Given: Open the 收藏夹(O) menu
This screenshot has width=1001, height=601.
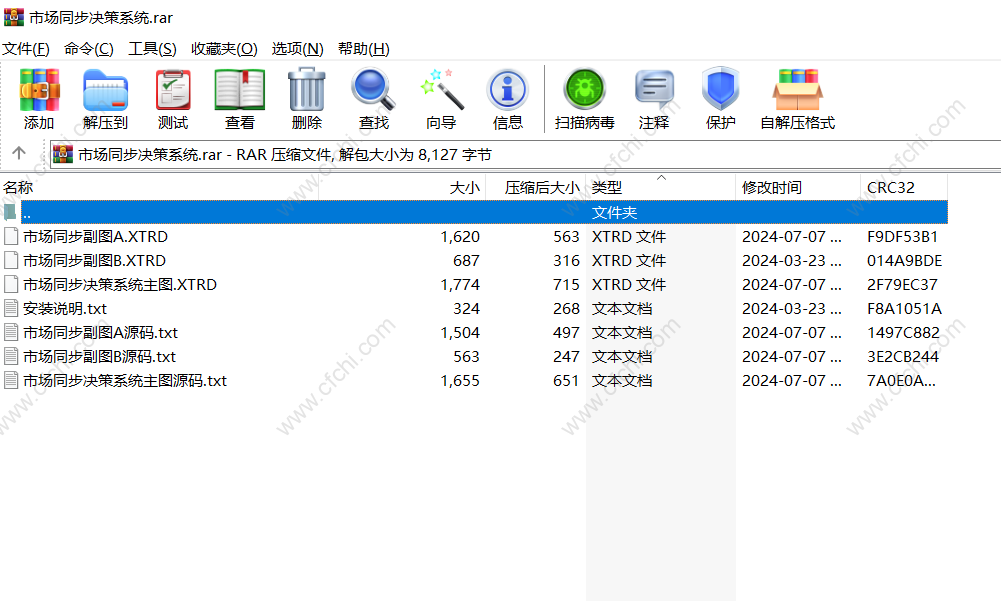Looking at the screenshot, I should click(x=224, y=49).
